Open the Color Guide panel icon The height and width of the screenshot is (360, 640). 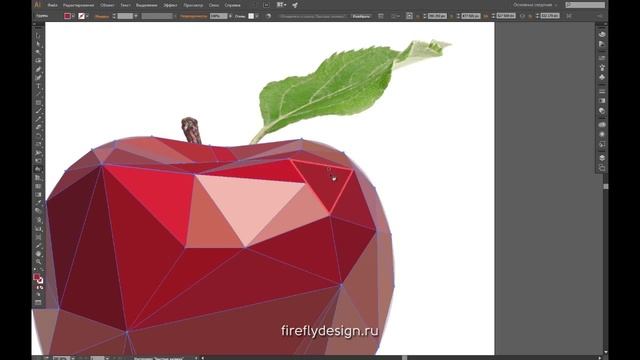[602, 44]
